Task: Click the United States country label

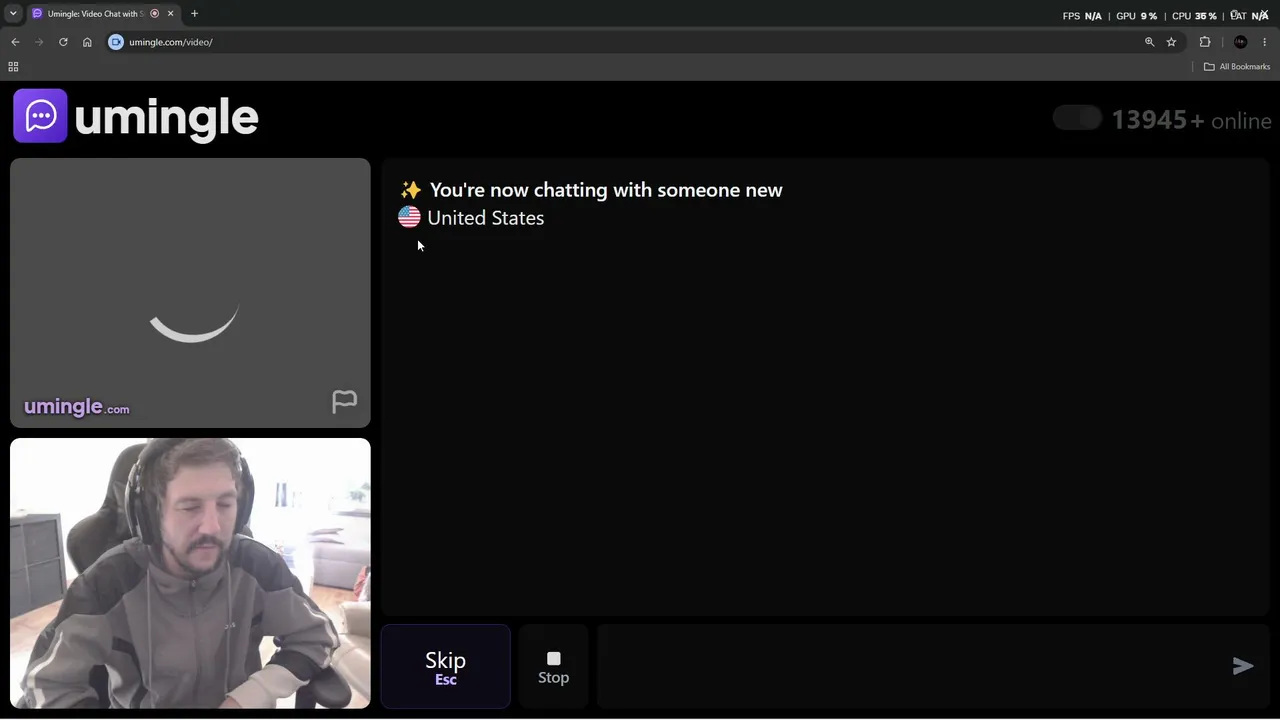Action: pyautogui.click(x=485, y=218)
